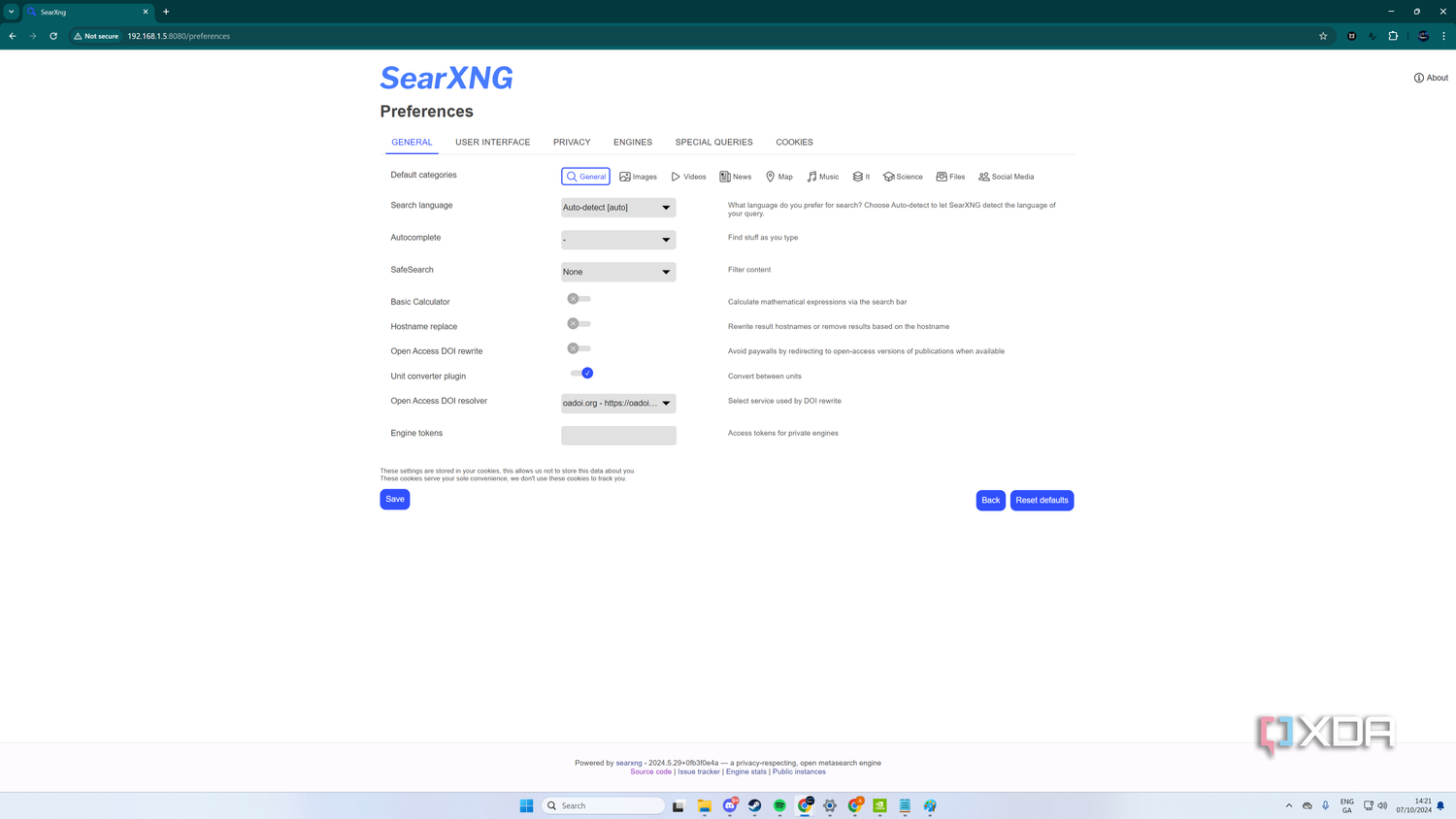Toggle the Map default category

[x=778, y=177]
